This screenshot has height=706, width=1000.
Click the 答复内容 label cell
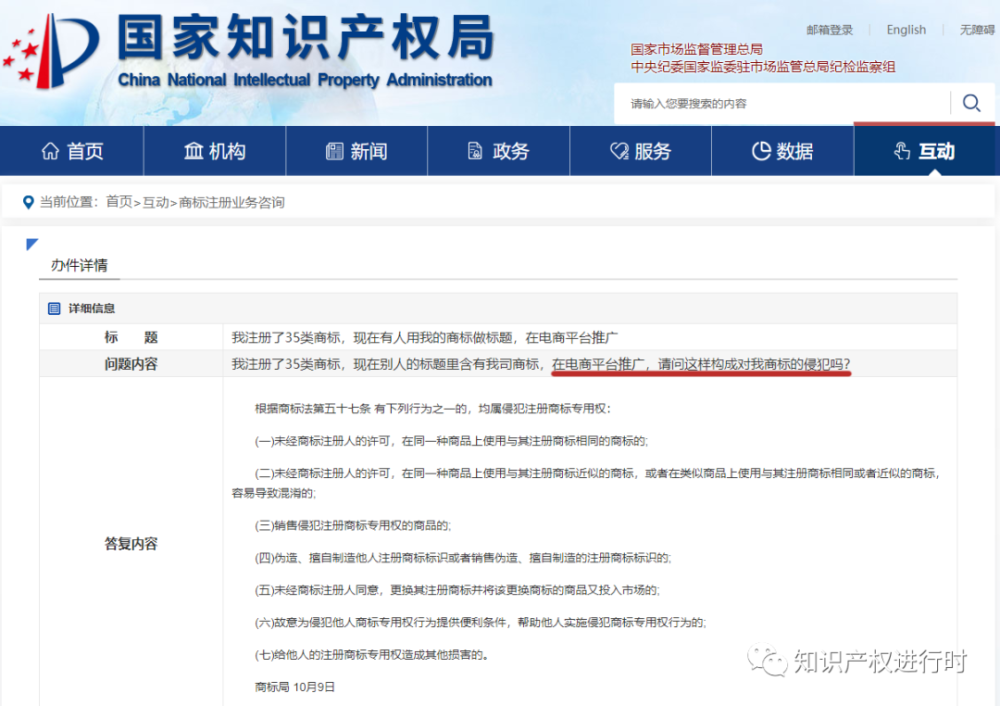point(131,543)
